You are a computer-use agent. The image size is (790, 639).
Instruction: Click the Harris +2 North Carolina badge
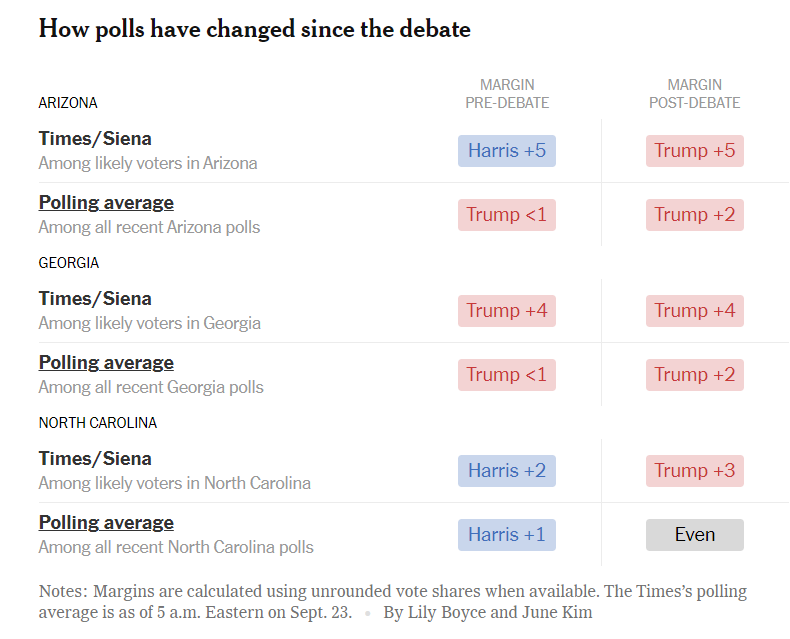507,471
